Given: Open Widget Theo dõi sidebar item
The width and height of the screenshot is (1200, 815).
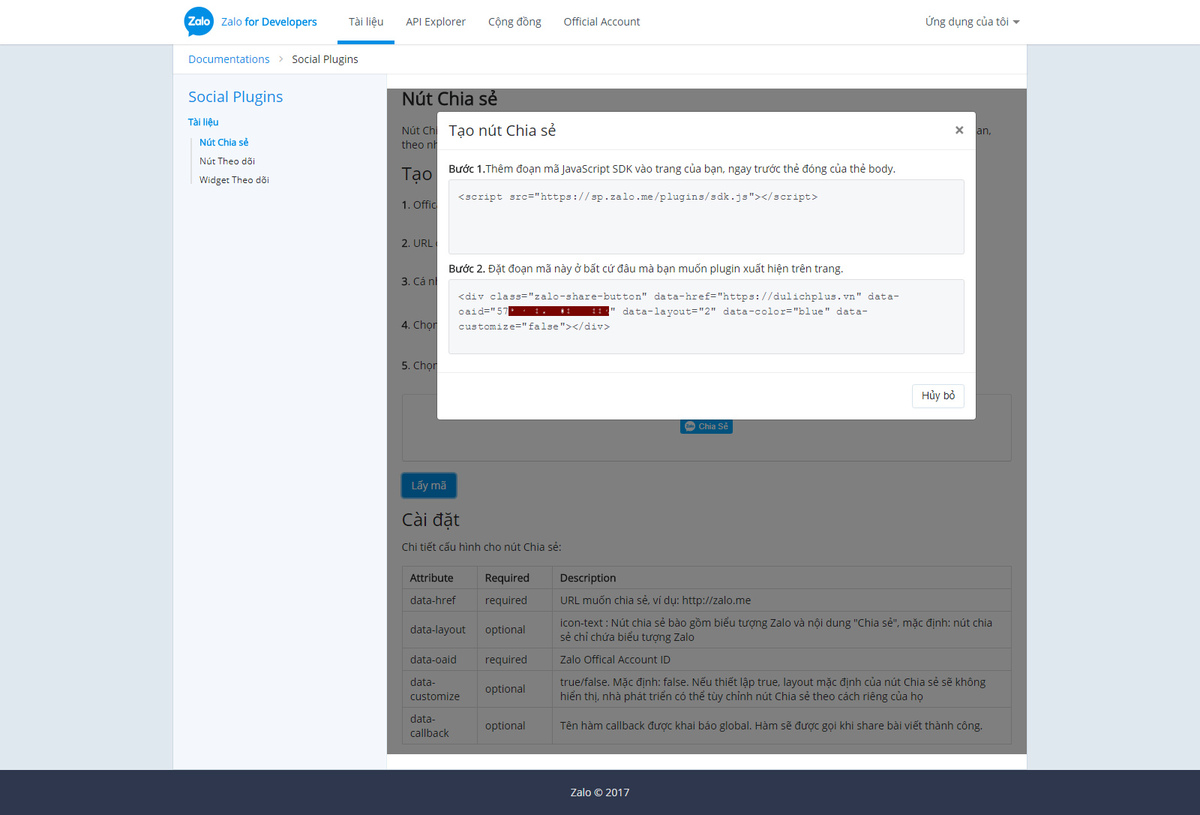Looking at the screenshot, I should point(234,180).
